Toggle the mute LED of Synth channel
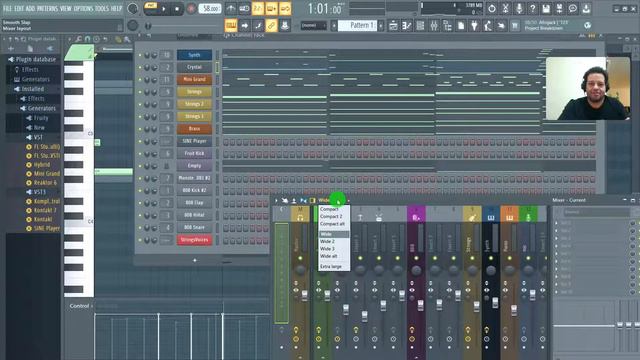This screenshot has height=360, width=640. point(140,55)
